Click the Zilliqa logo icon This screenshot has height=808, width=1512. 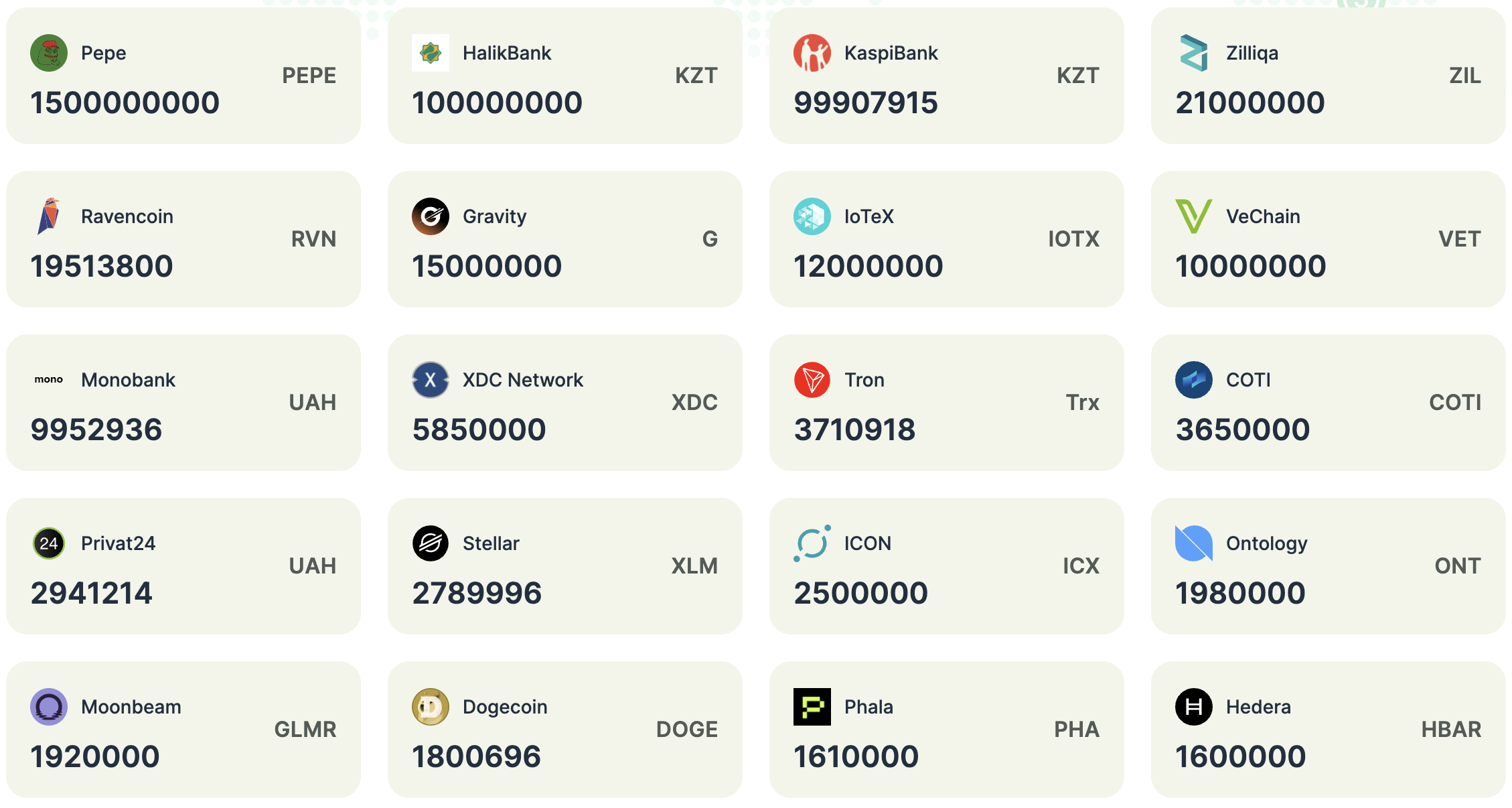pos(1194,53)
